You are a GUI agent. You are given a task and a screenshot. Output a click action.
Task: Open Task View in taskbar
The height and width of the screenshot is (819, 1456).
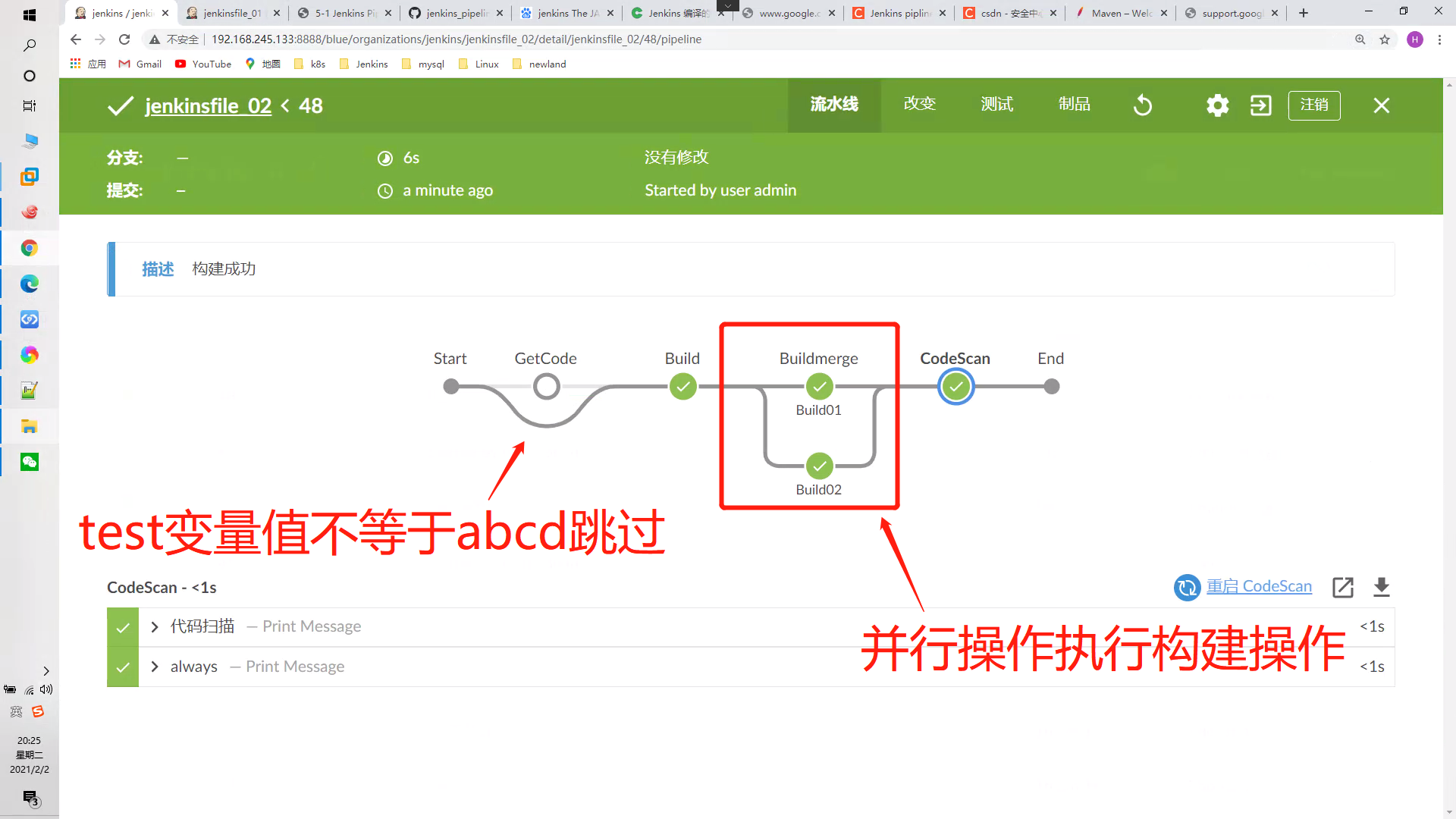(30, 105)
